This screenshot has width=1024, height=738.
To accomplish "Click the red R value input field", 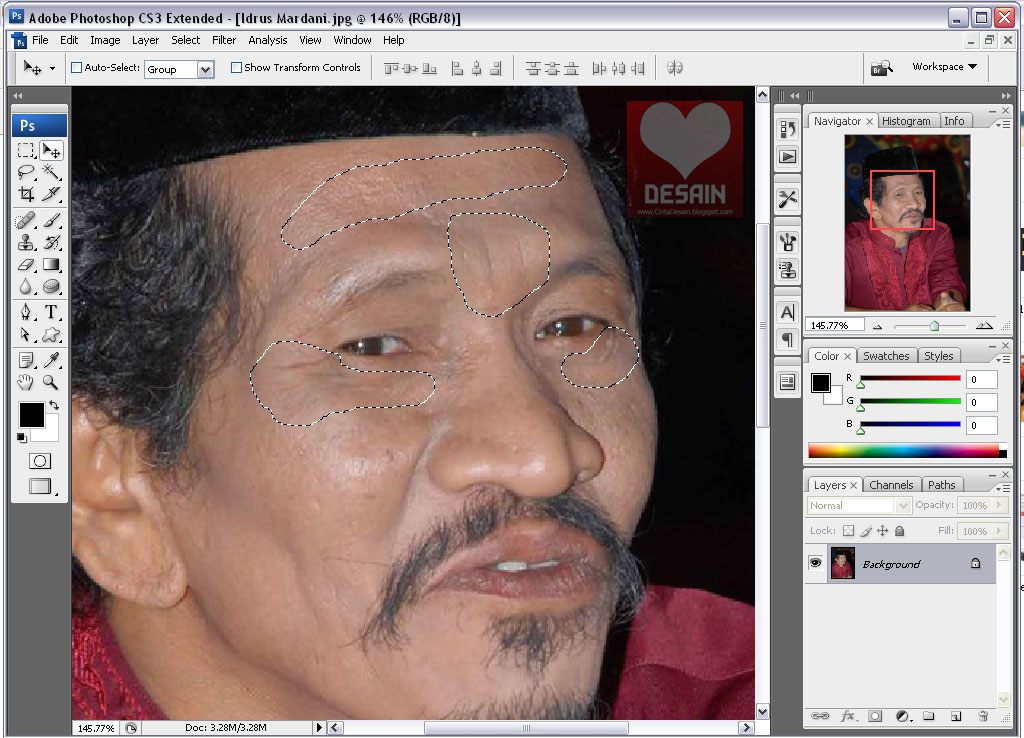I will (x=981, y=379).
